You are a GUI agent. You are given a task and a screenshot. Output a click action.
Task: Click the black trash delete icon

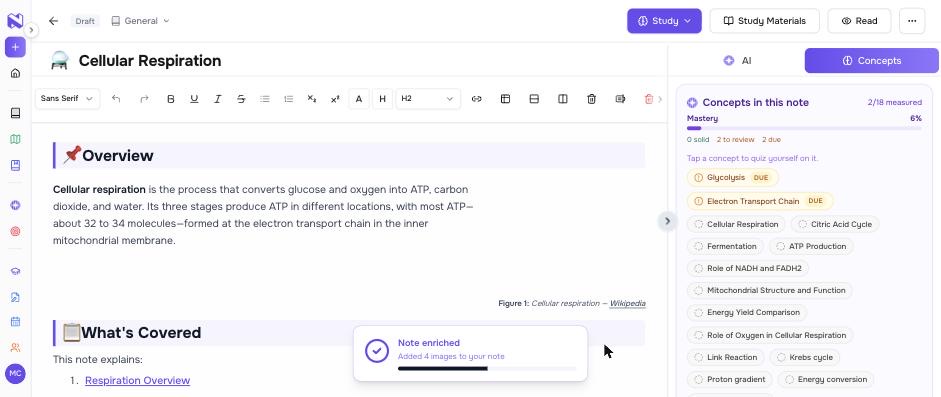click(592, 99)
